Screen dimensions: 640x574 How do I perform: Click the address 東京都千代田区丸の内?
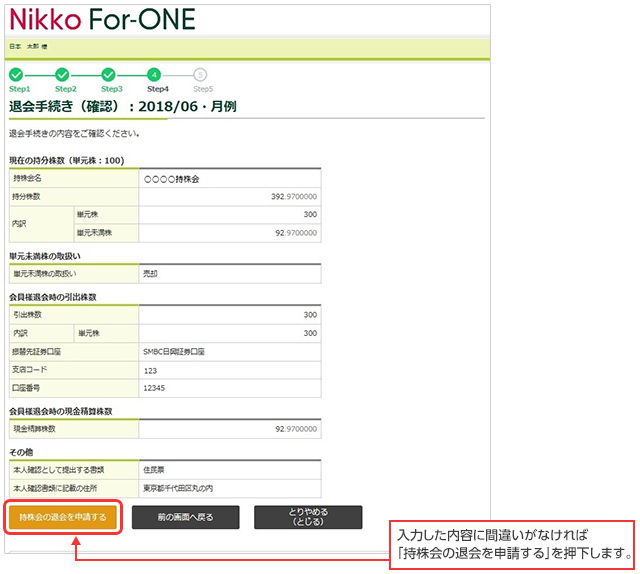(x=180, y=486)
